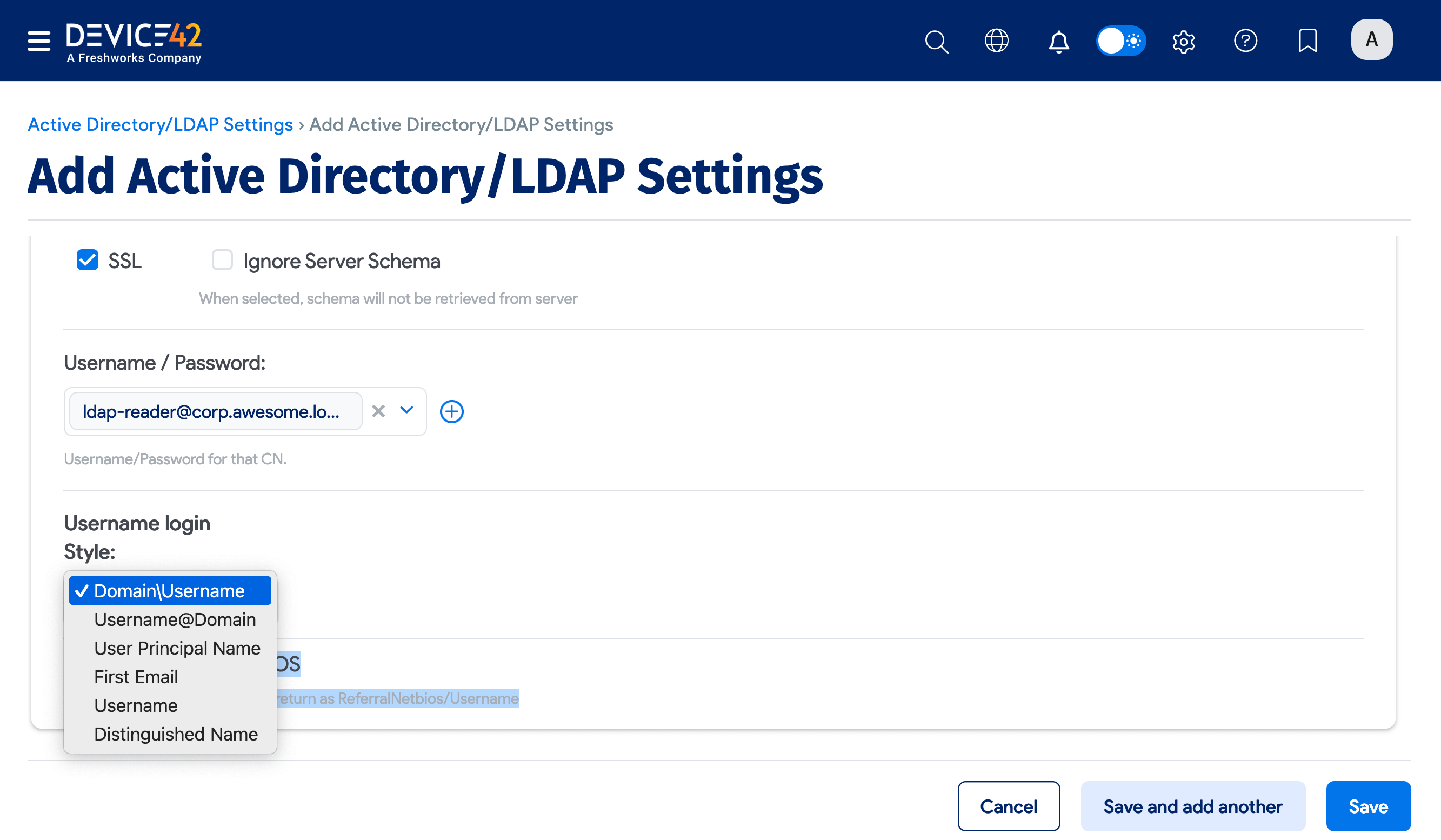1441x840 pixels.
Task: Open the settings gear
Action: [x=1183, y=41]
